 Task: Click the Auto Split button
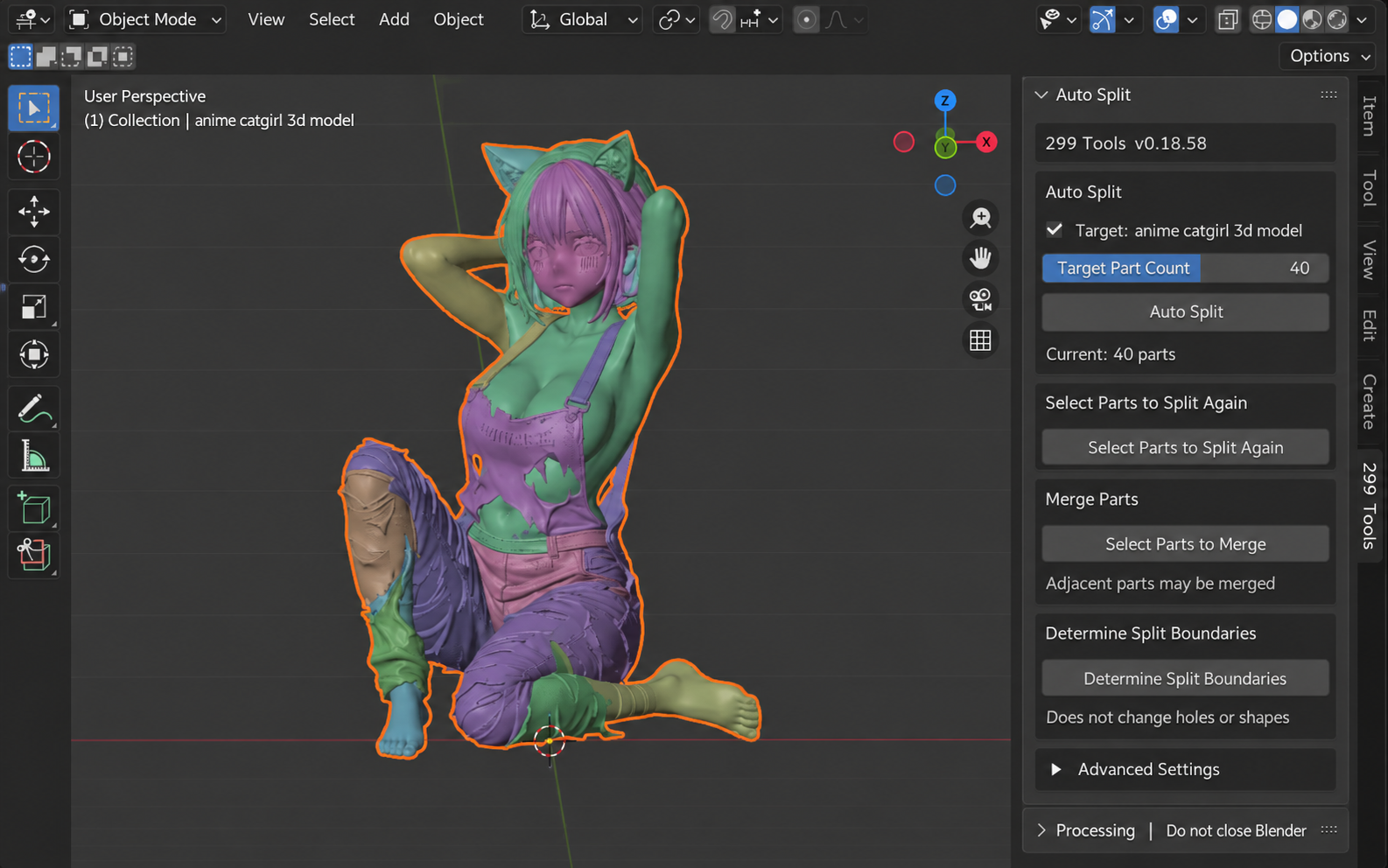(x=1186, y=312)
